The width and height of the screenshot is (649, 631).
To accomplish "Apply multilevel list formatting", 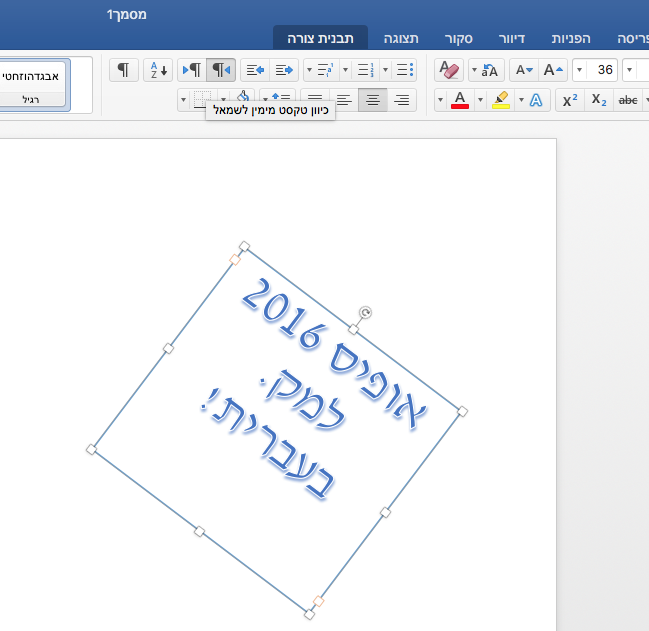I will tap(326, 70).
